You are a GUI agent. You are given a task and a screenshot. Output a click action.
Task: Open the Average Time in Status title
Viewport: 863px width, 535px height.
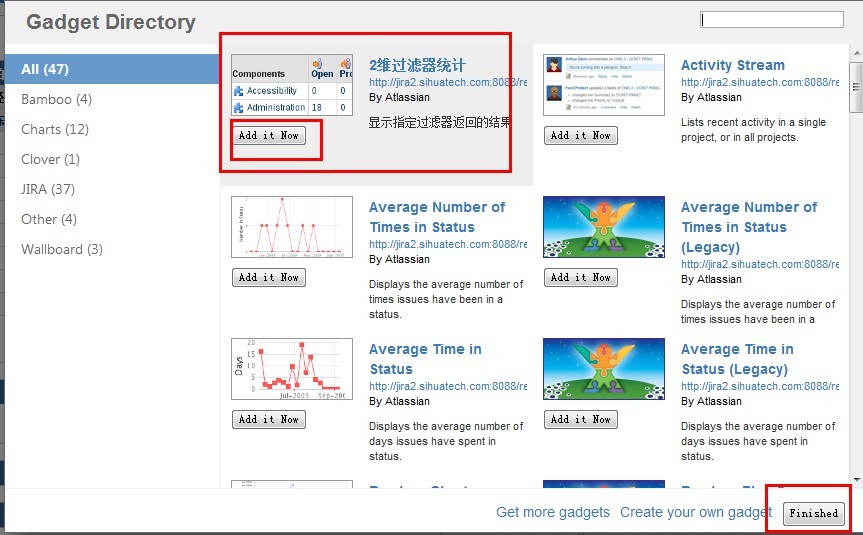coord(425,359)
